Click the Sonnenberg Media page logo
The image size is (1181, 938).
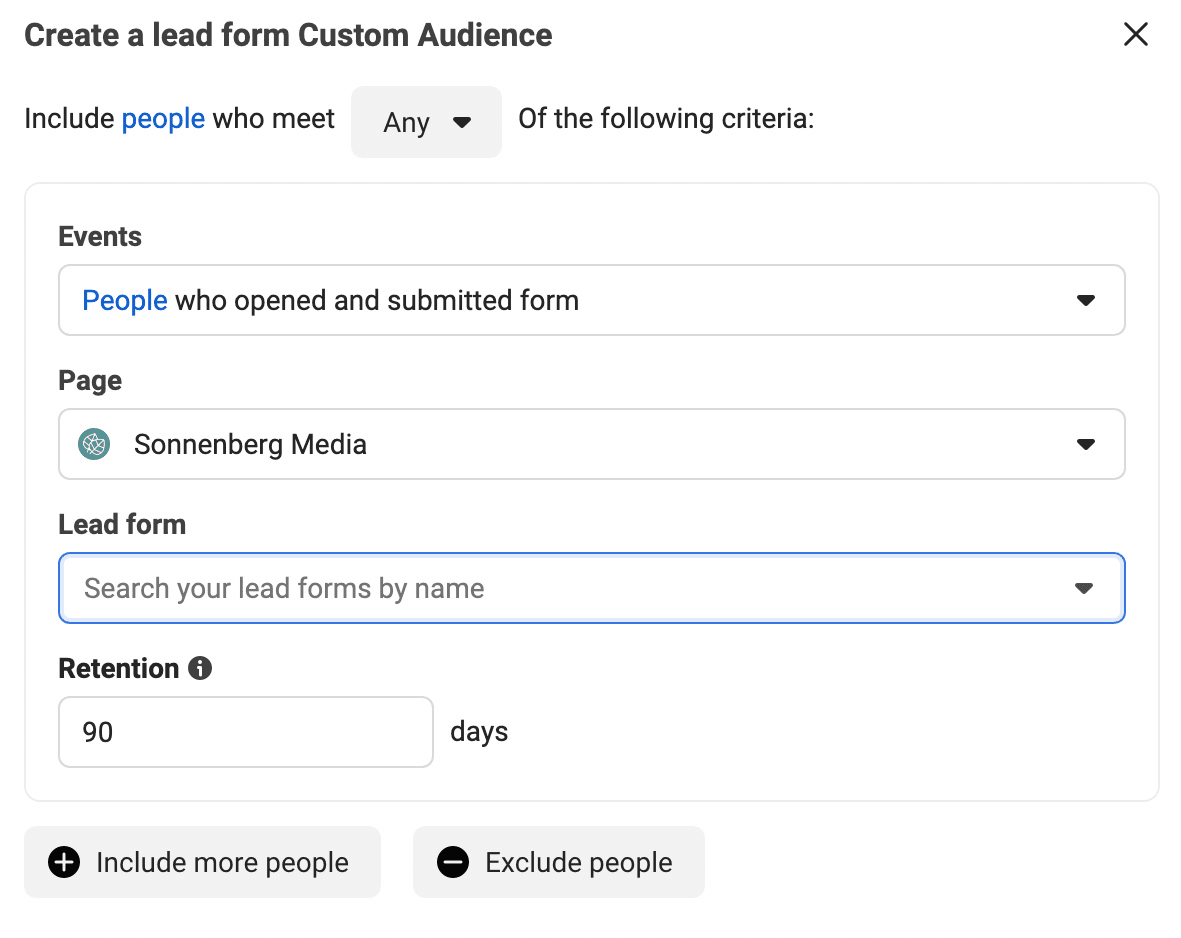pos(93,444)
